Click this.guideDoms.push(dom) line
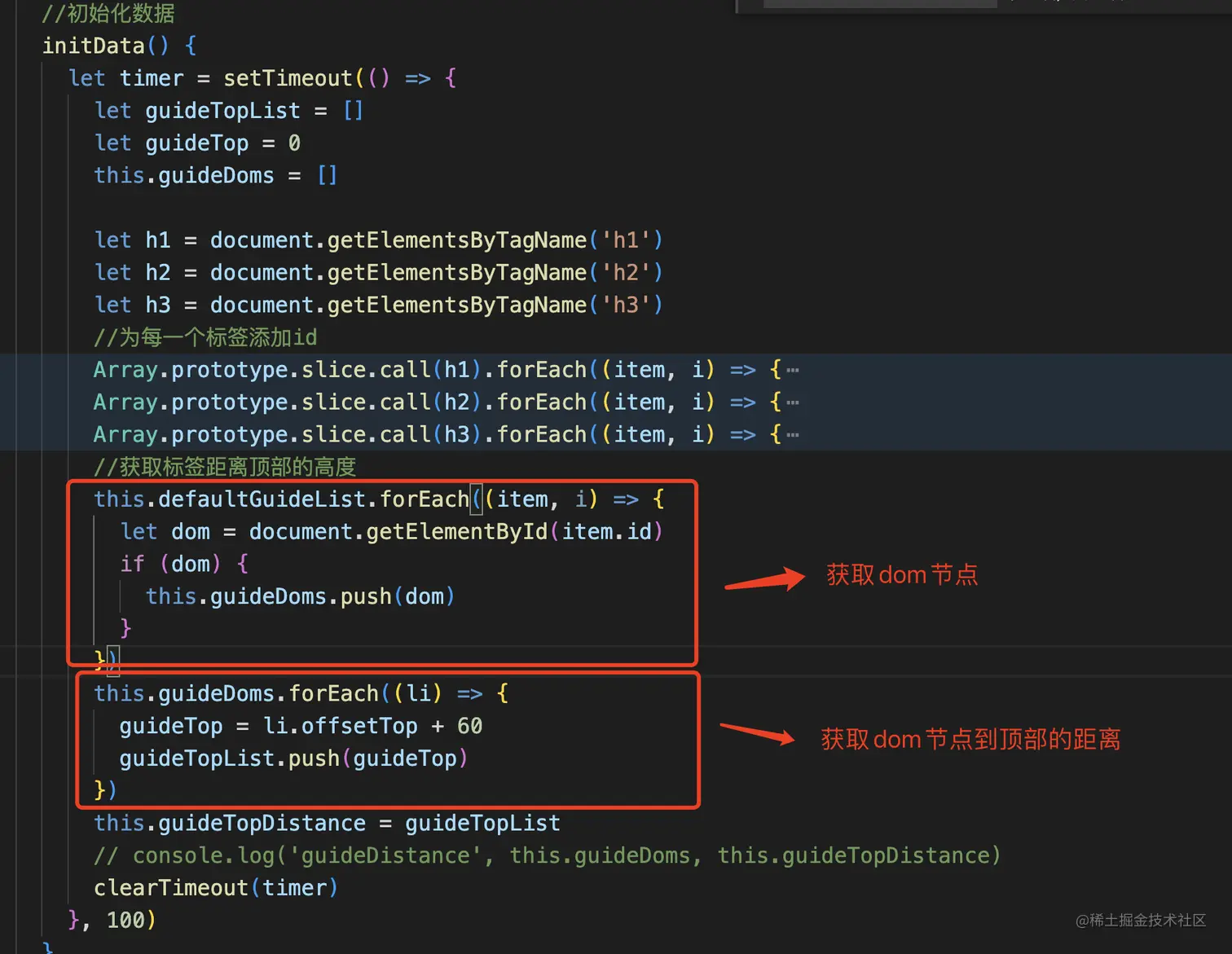This screenshot has width=1232, height=954. tap(301, 596)
